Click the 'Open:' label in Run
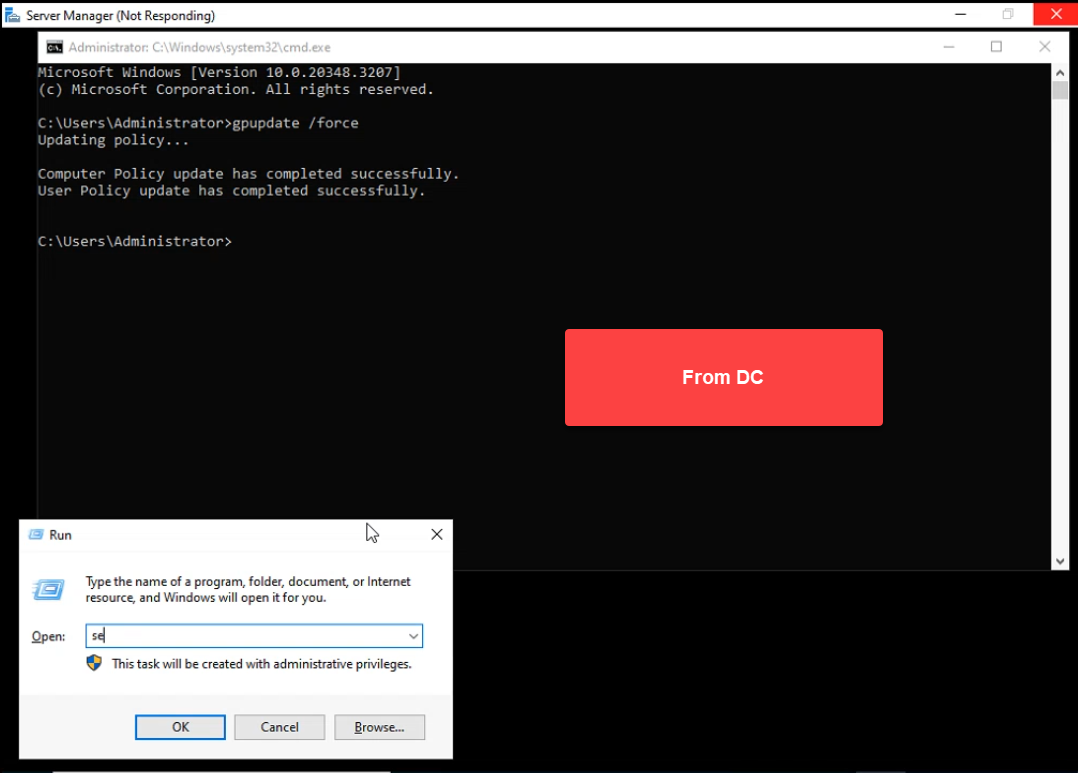 coord(48,636)
